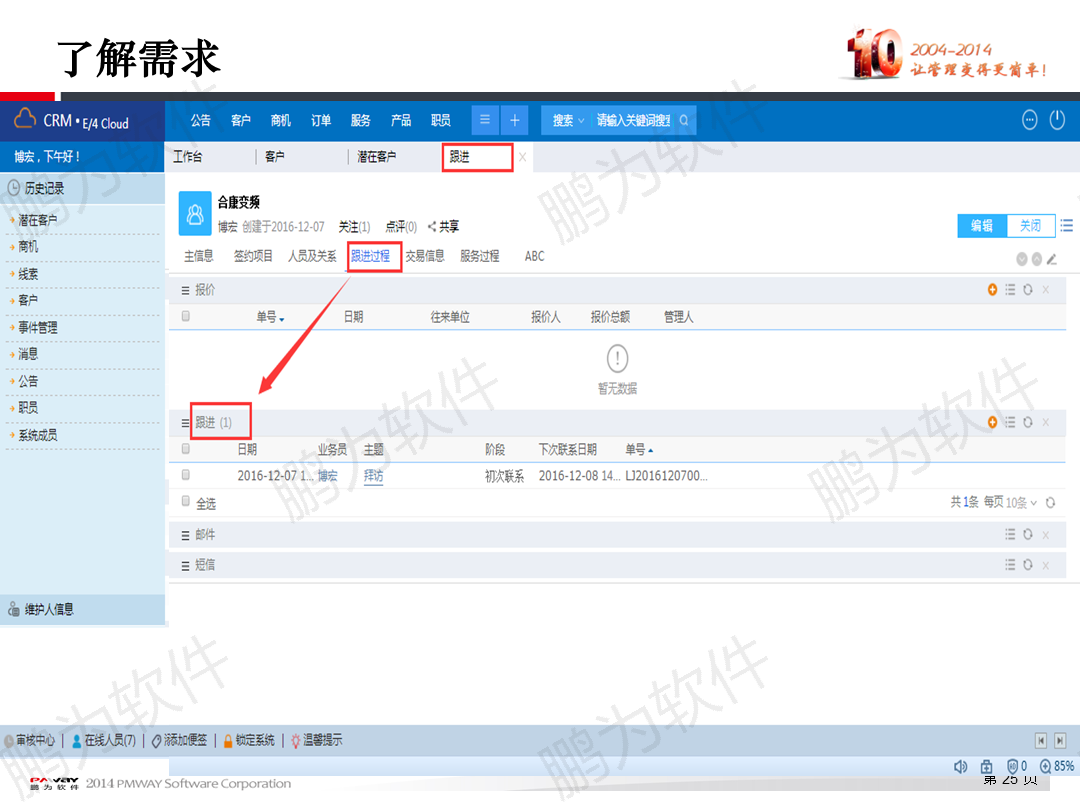
Task: Switch to the 交易信息 tab
Action: 424,256
